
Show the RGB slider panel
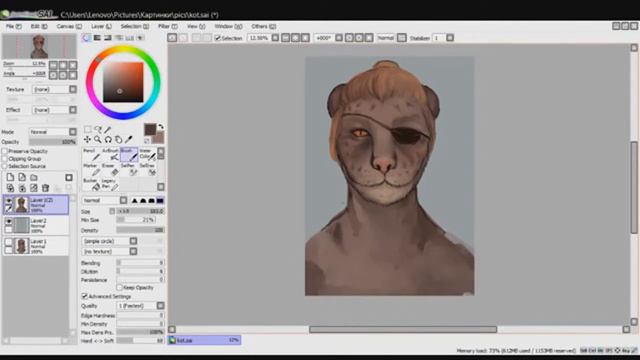97,38
